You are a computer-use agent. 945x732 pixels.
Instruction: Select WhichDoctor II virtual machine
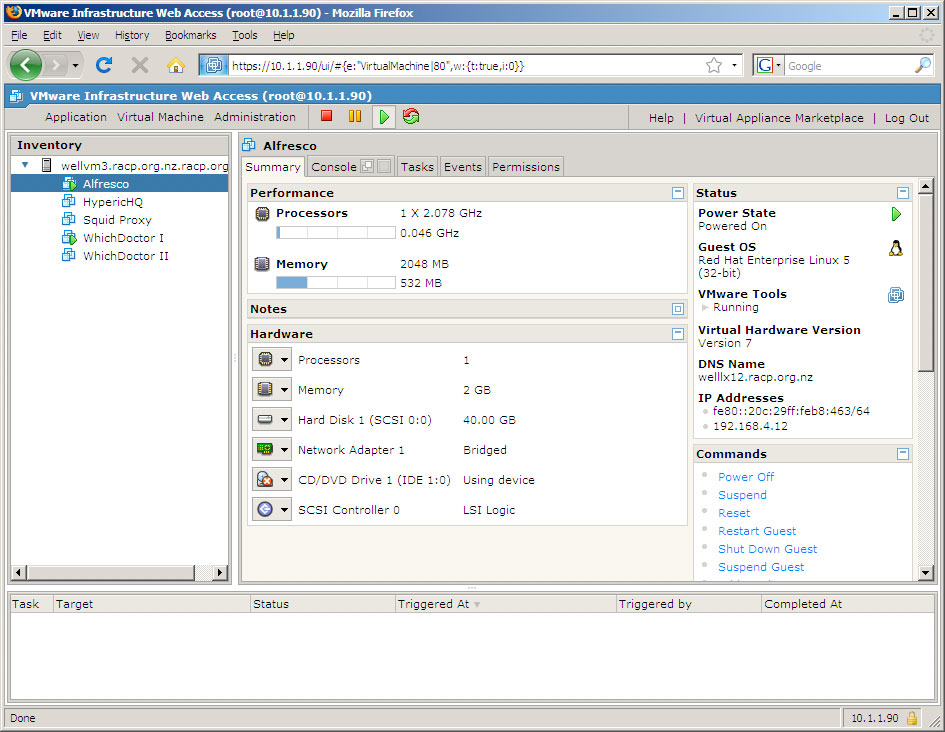[x=125, y=255]
